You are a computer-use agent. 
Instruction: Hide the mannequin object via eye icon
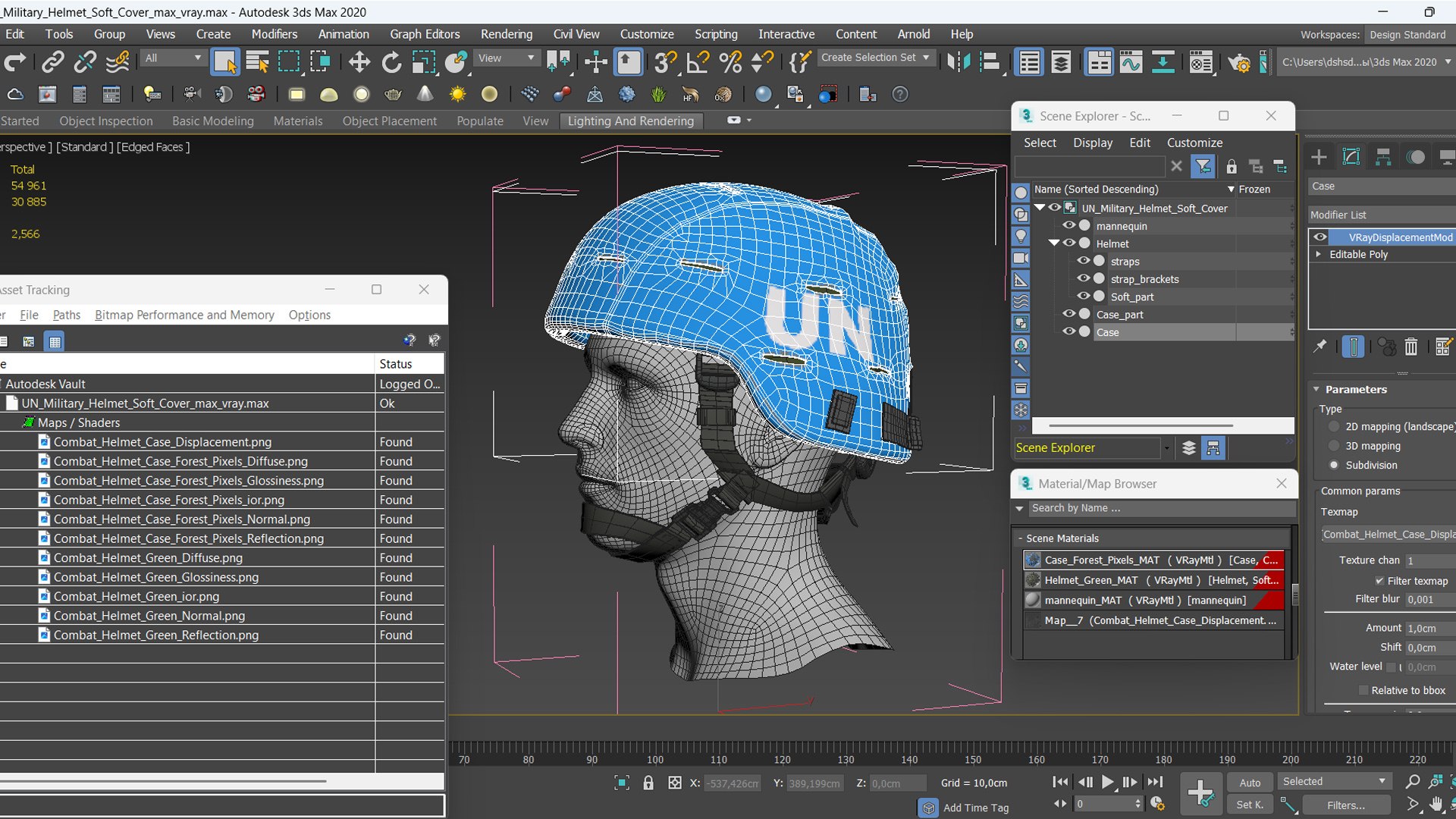[1069, 225]
